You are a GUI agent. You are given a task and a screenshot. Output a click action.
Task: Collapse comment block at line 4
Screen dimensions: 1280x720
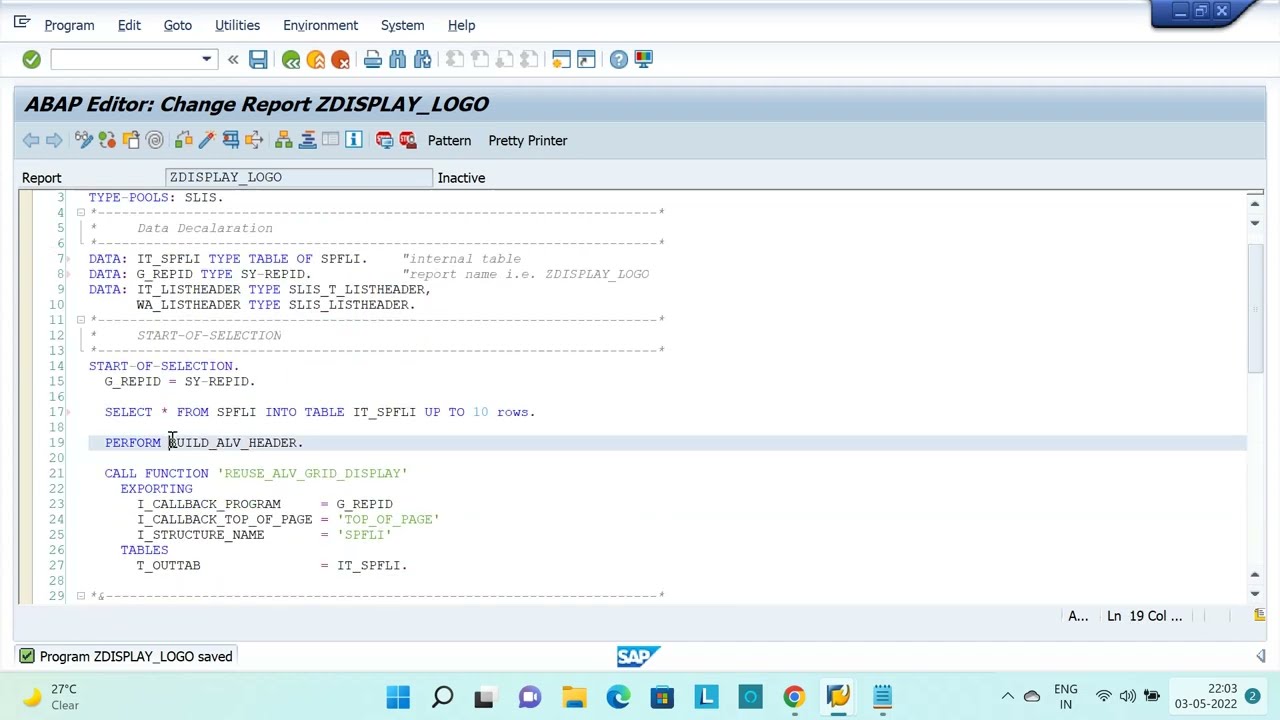pos(81,212)
